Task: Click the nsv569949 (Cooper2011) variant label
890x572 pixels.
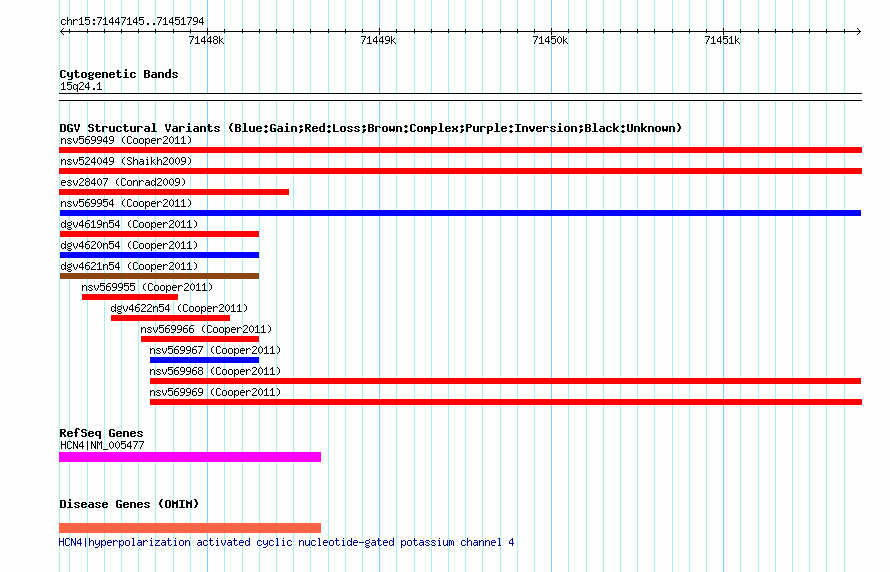Action: click(x=126, y=140)
